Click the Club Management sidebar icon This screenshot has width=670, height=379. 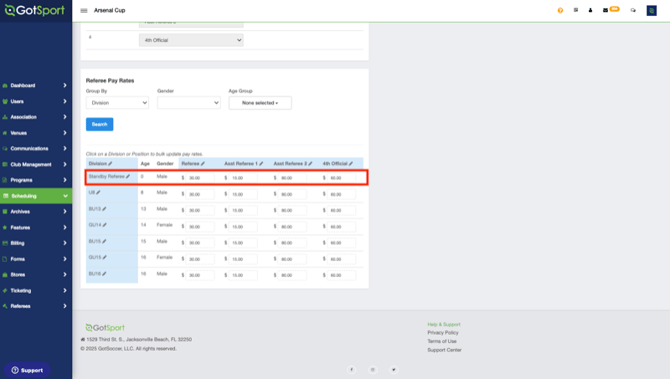[5, 165]
